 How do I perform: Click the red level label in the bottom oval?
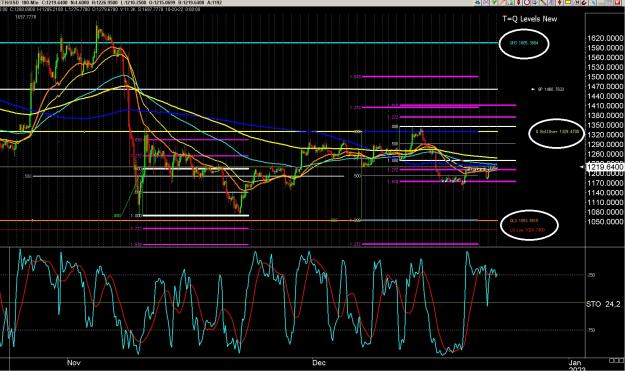pos(527,230)
